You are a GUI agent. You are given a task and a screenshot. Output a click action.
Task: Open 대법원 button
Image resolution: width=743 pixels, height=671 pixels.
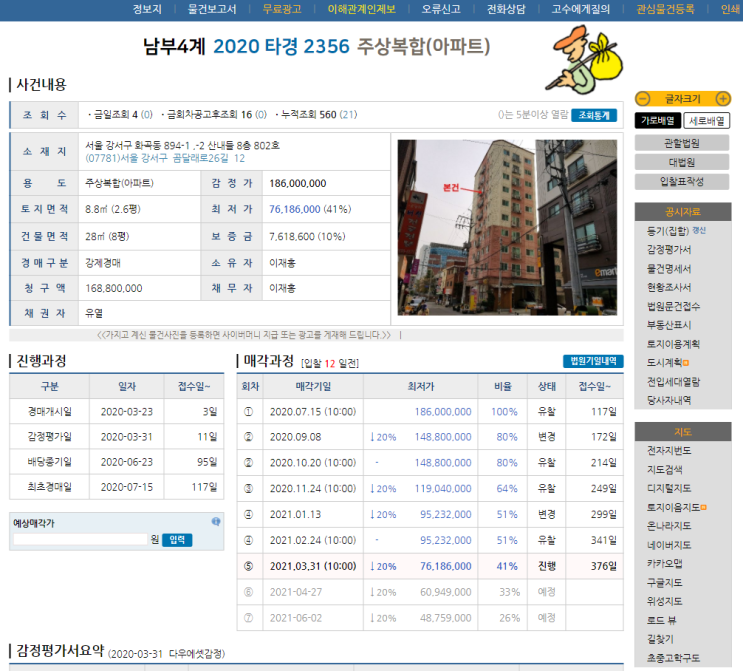[x=681, y=162]
